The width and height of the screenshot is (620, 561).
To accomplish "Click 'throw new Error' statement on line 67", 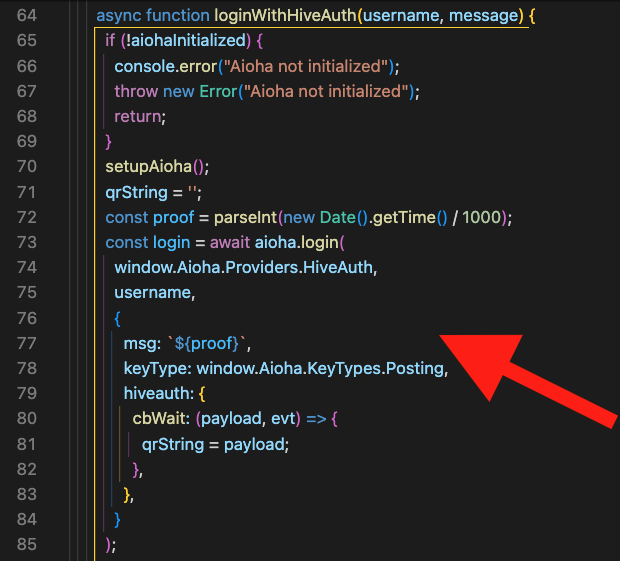I will [x=176, y=92].
